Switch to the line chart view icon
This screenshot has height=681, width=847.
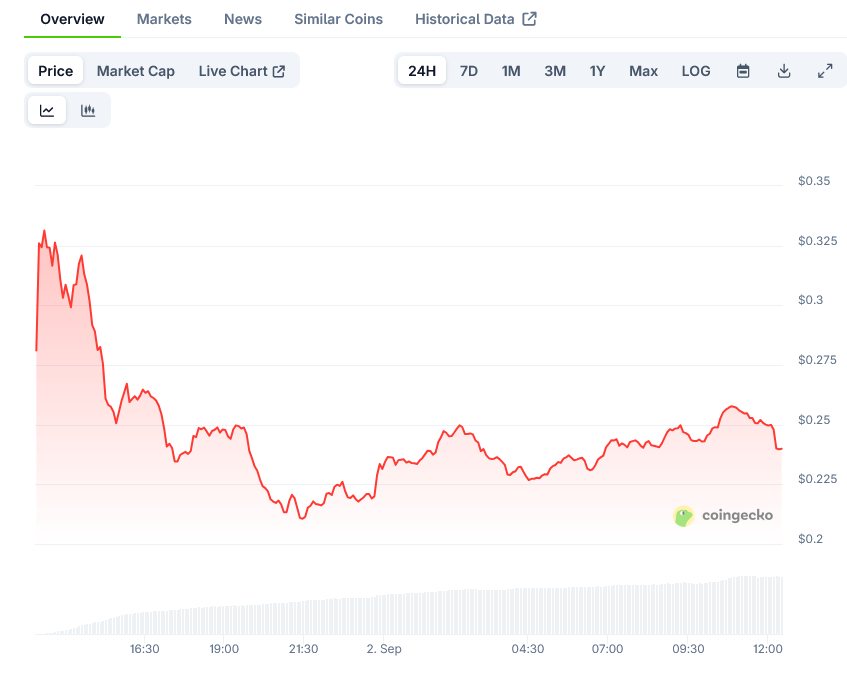click(x=47, y=110)
